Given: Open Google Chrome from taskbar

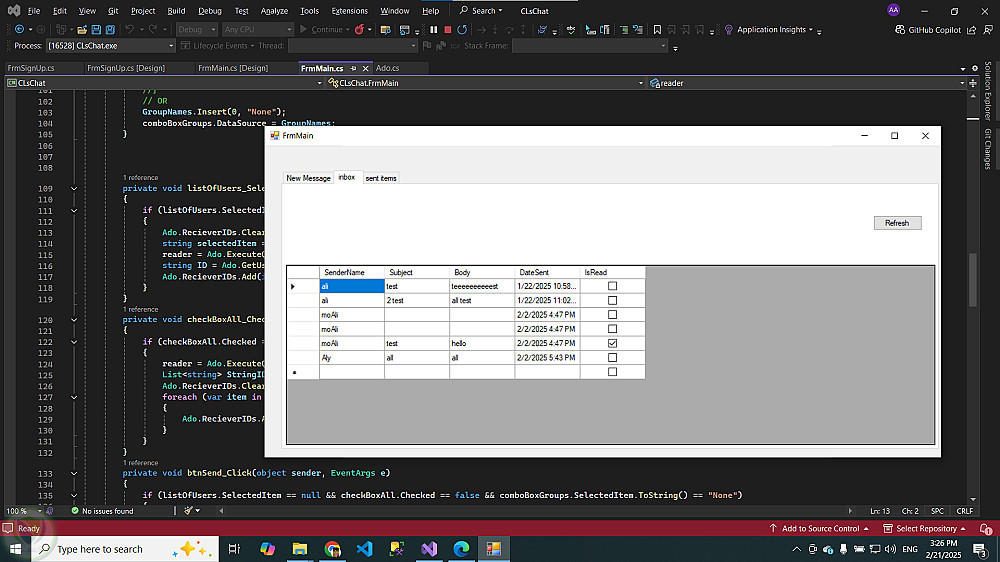Looking at the screenshot, I should [x=332, y=549].
